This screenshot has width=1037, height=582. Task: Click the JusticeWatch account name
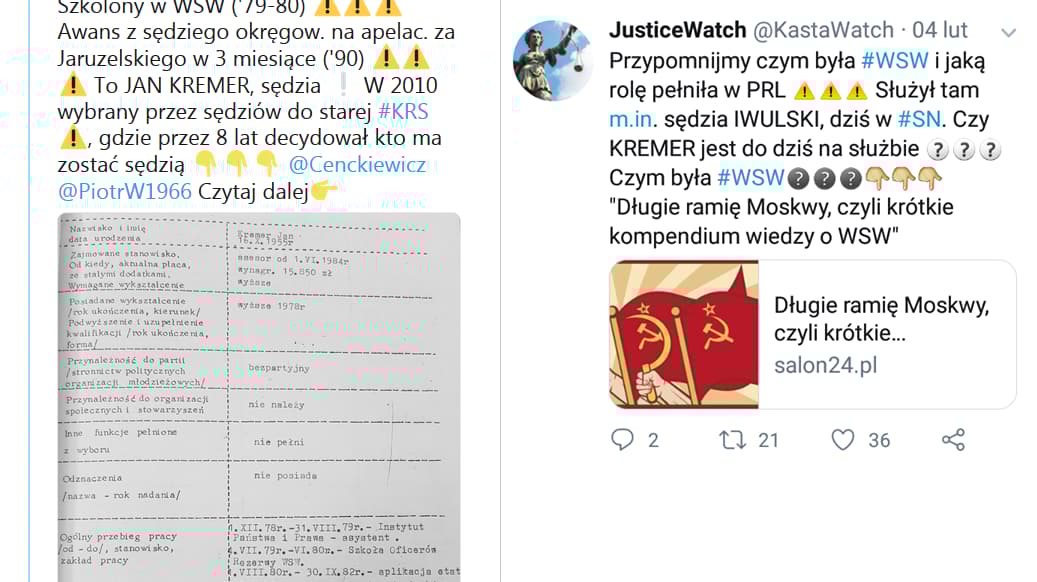(x=677, y=30)
